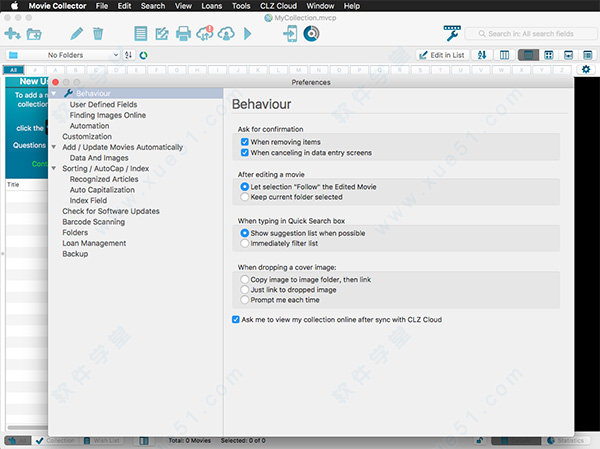This screenshot has width=600, height=449.
Task: Click the disc scan circular icon
Action: pos(311,34)
